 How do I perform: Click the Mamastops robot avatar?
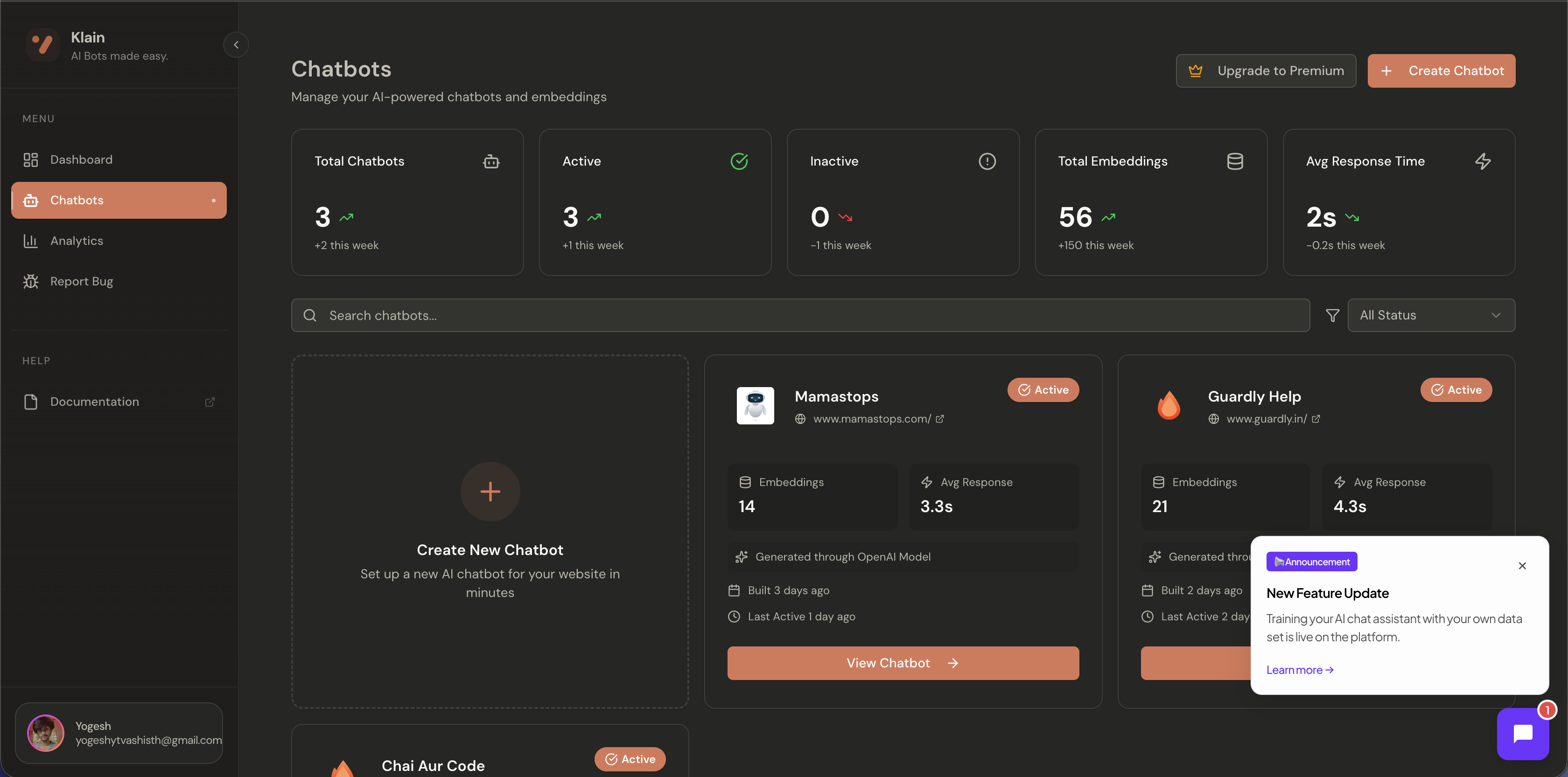click(755, 405)
